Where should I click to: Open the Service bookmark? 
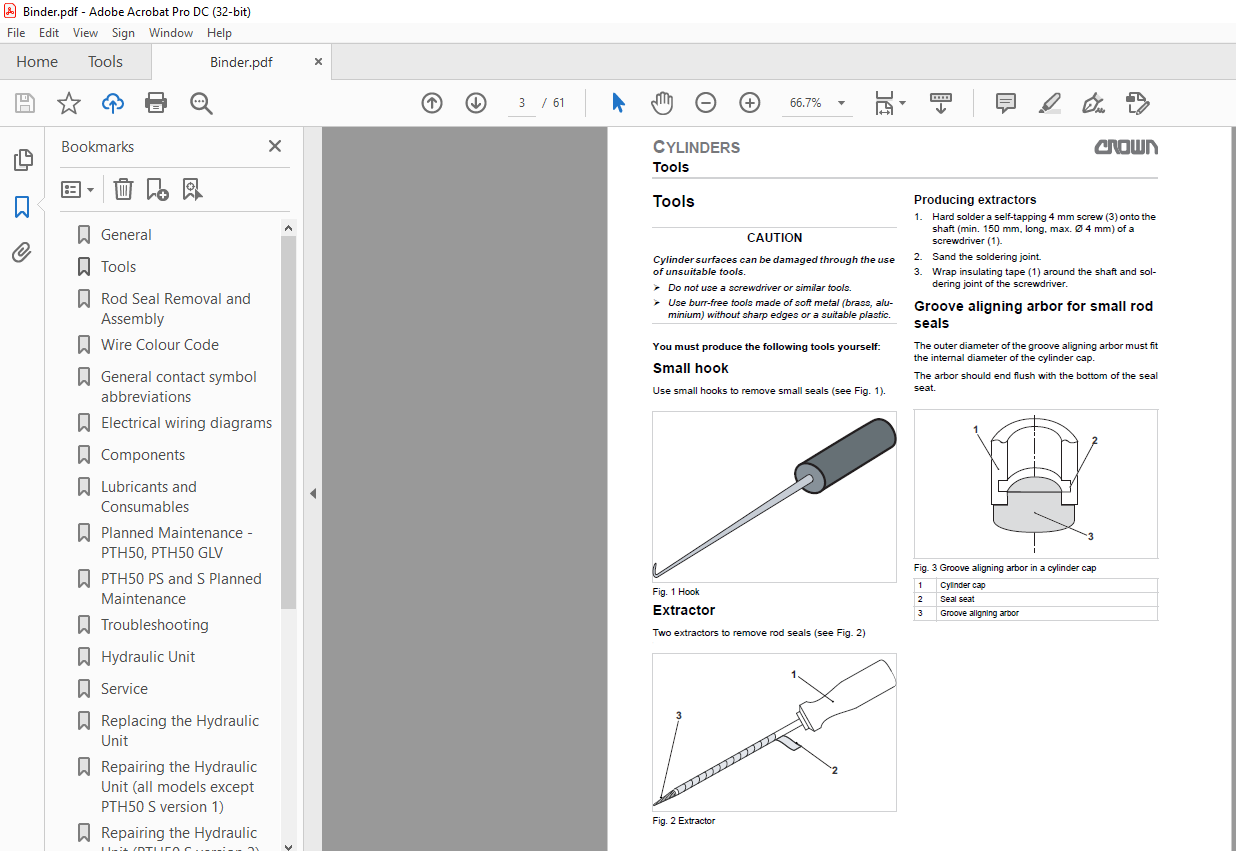point(124,689)
